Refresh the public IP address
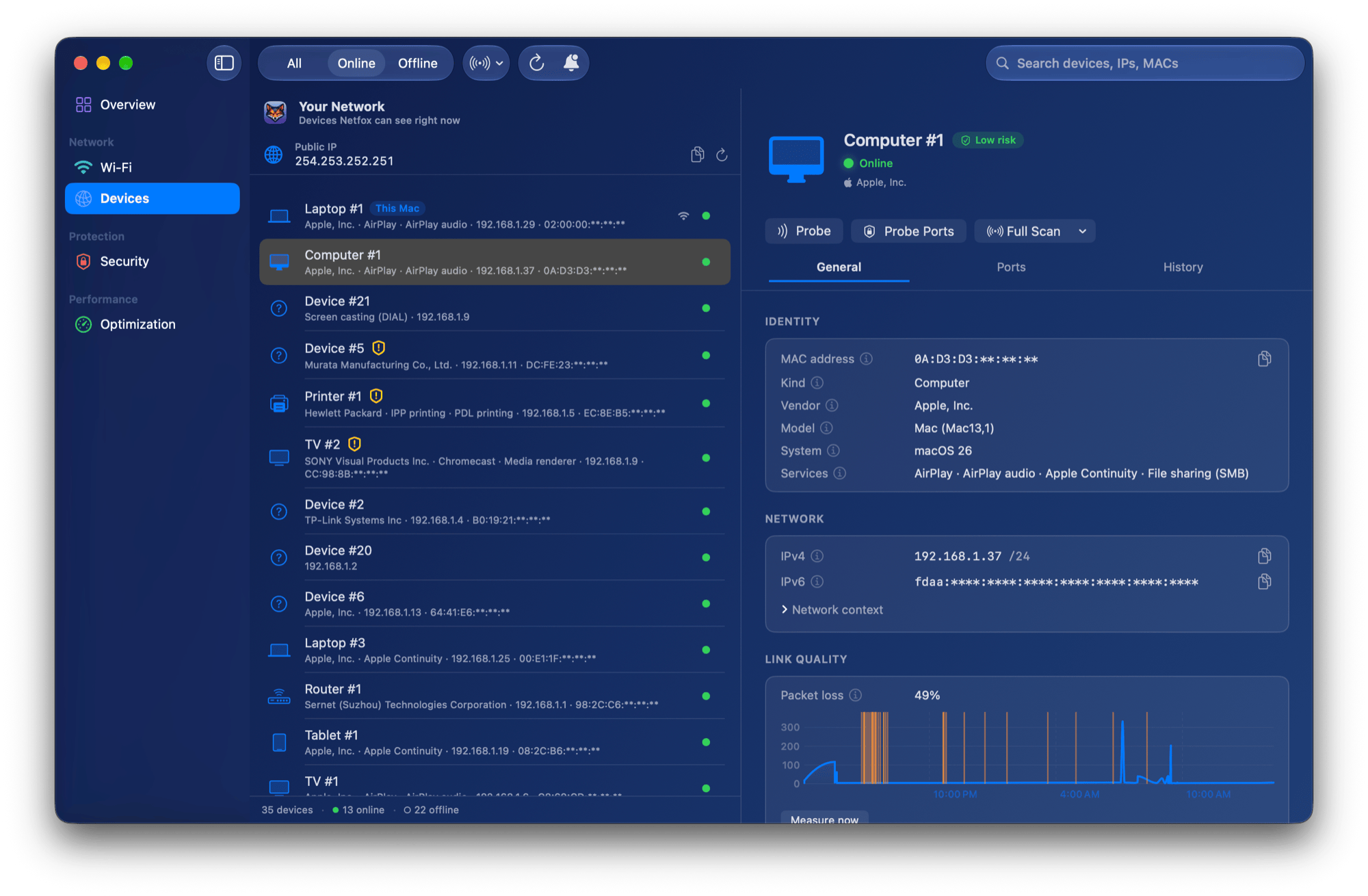Screen dimensions: 1368x896 (x=722, y=155)
